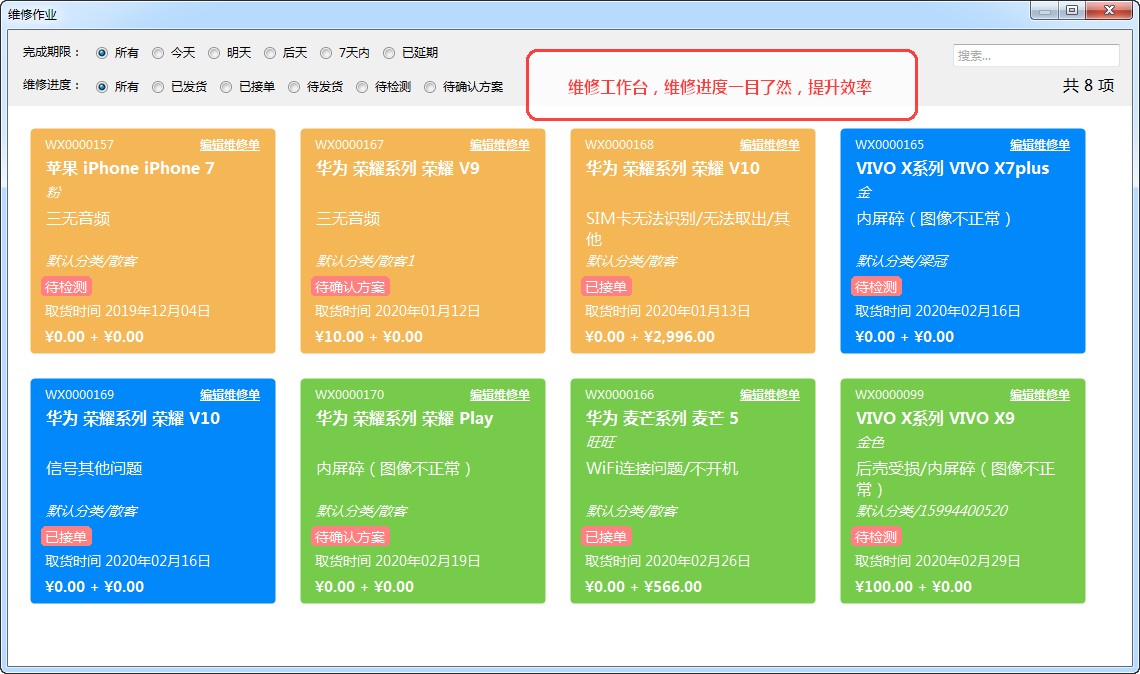The image size is (1140, 674).
Task: Click 华为 荣耀系列 荣耀 Play title
Action: pyautogui.click(x=404, y=419)
